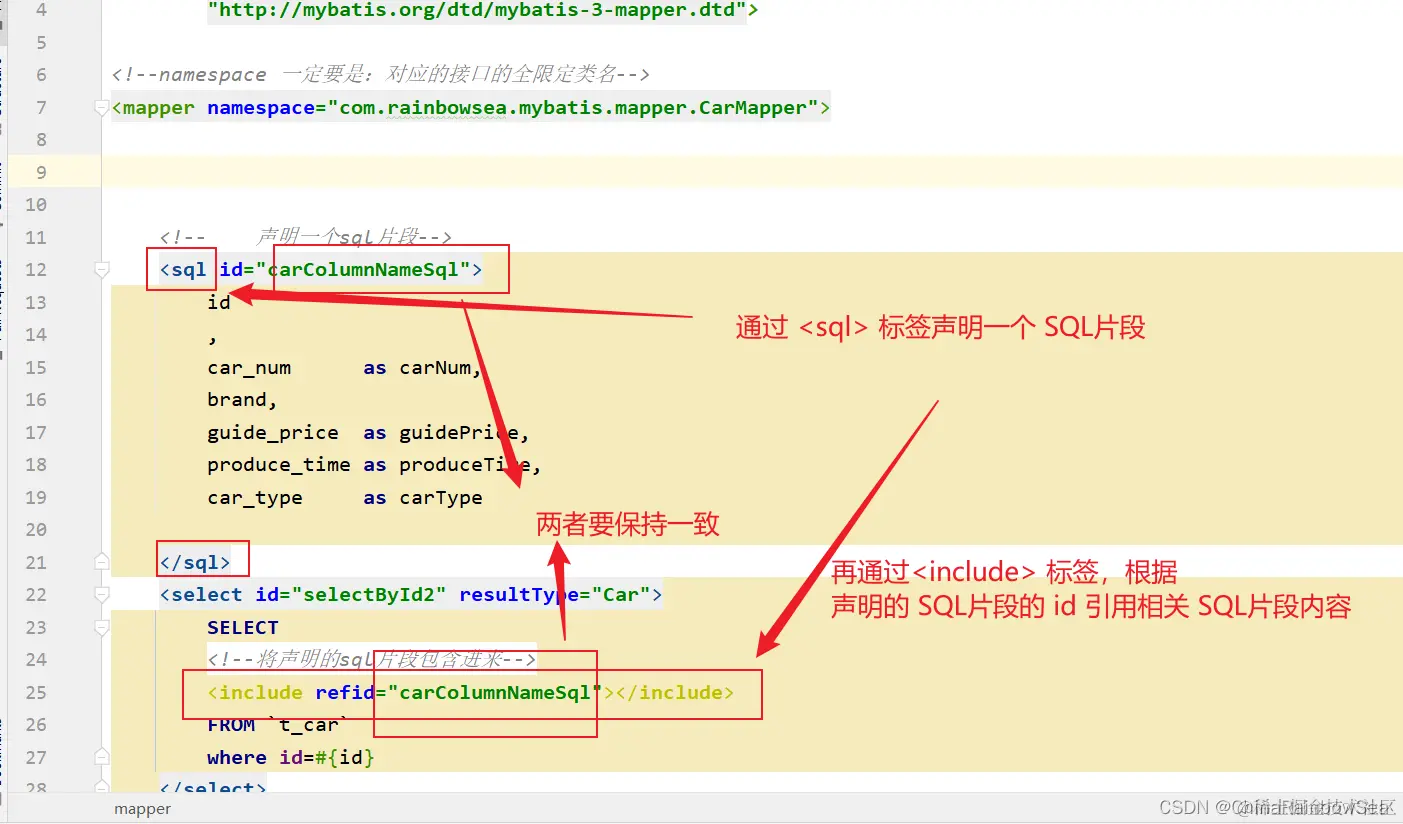Click the mapper breadcrumb at the bottom
This screenshot has width=1403, height=824.
click(x=142, y=809)
